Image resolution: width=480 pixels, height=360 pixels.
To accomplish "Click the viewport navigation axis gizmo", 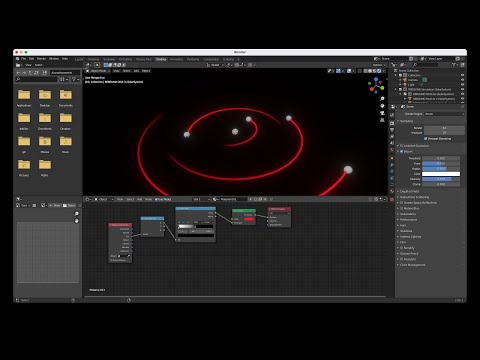I will point(376,85).
